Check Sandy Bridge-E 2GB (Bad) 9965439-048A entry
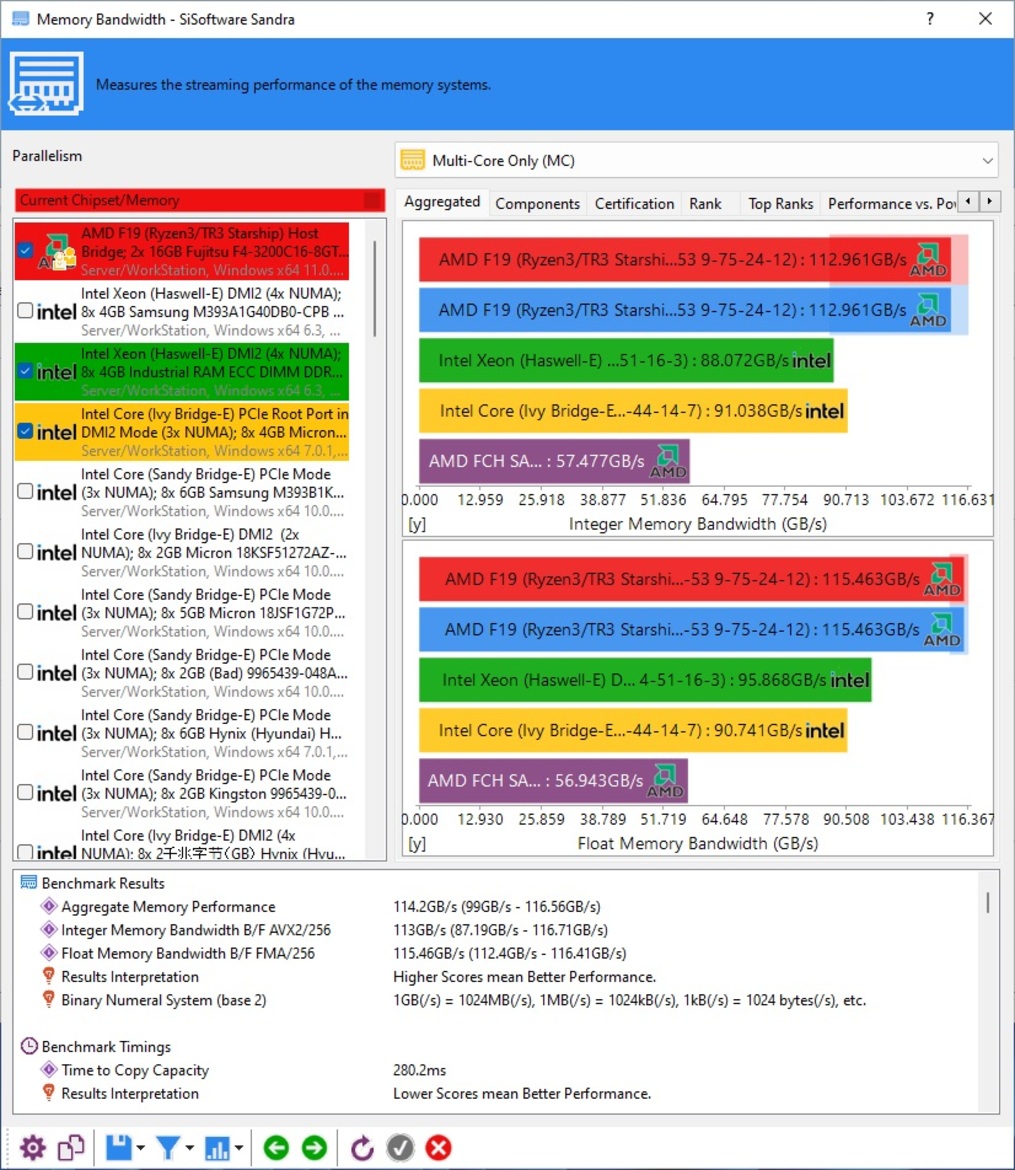Image resolution: width=1015 pixels, height=1170 pixels. (x=25, y=672)
